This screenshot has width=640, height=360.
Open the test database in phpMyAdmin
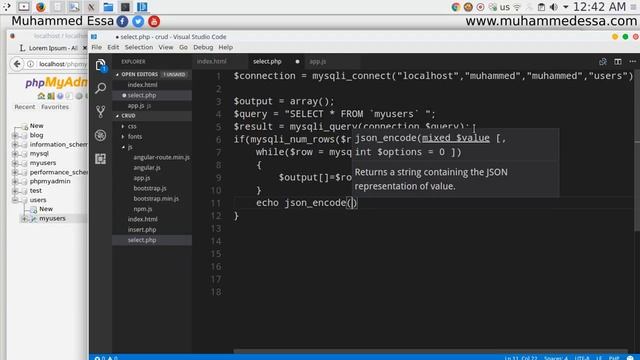coord(36,191)
